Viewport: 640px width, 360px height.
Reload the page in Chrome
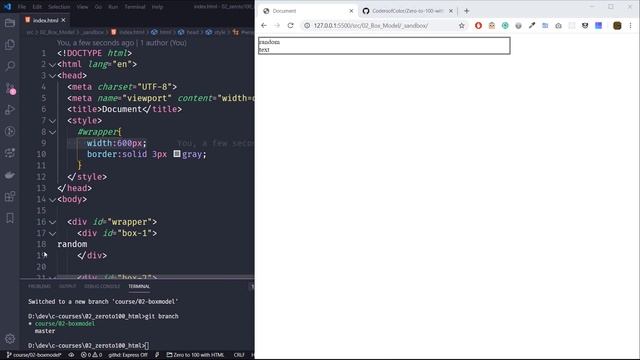[x=291, y=25]
